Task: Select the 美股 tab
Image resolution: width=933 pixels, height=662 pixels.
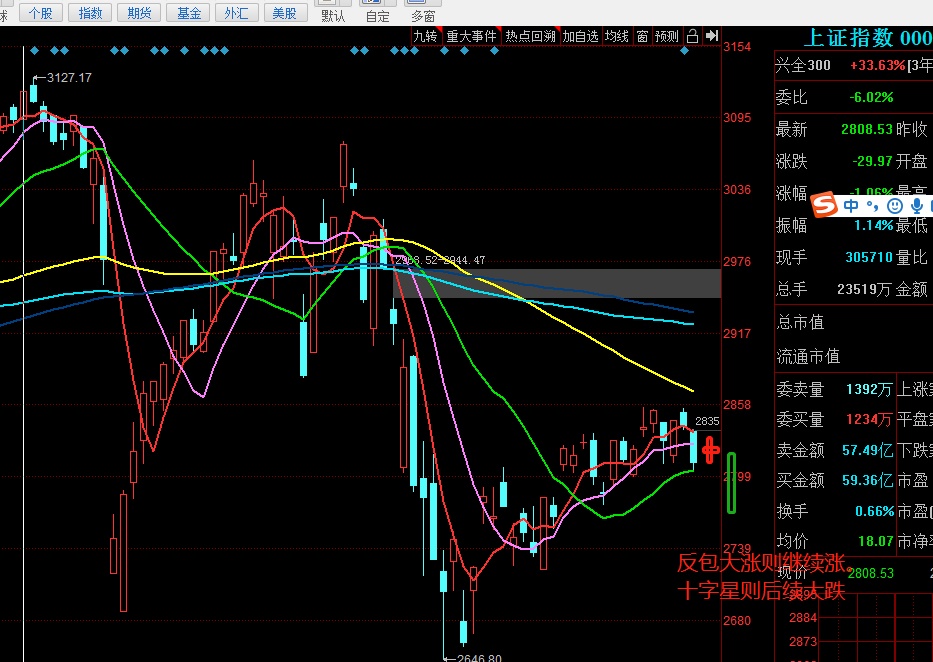Action: 285,12
